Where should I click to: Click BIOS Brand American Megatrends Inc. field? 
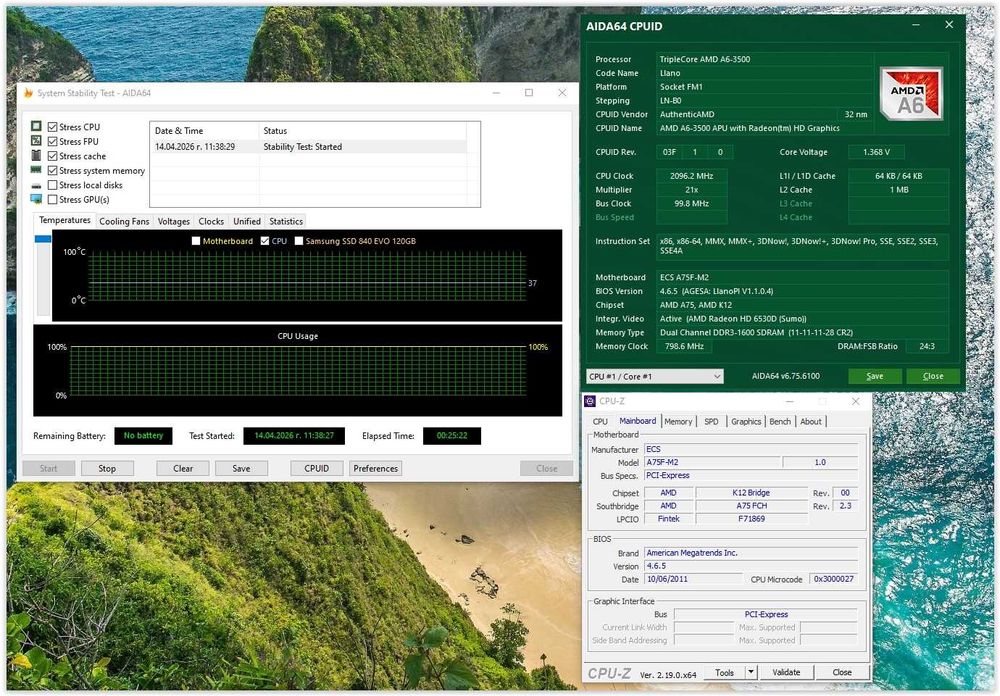click(751, 553)
